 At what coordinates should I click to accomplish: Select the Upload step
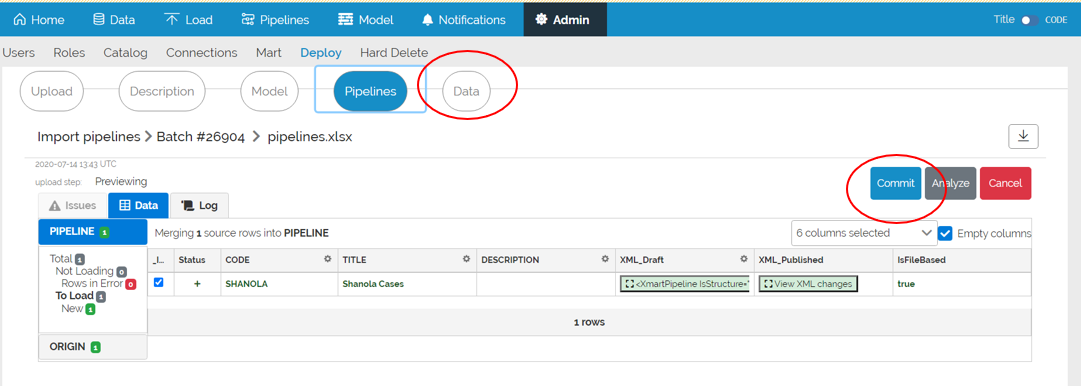(52, 91)
